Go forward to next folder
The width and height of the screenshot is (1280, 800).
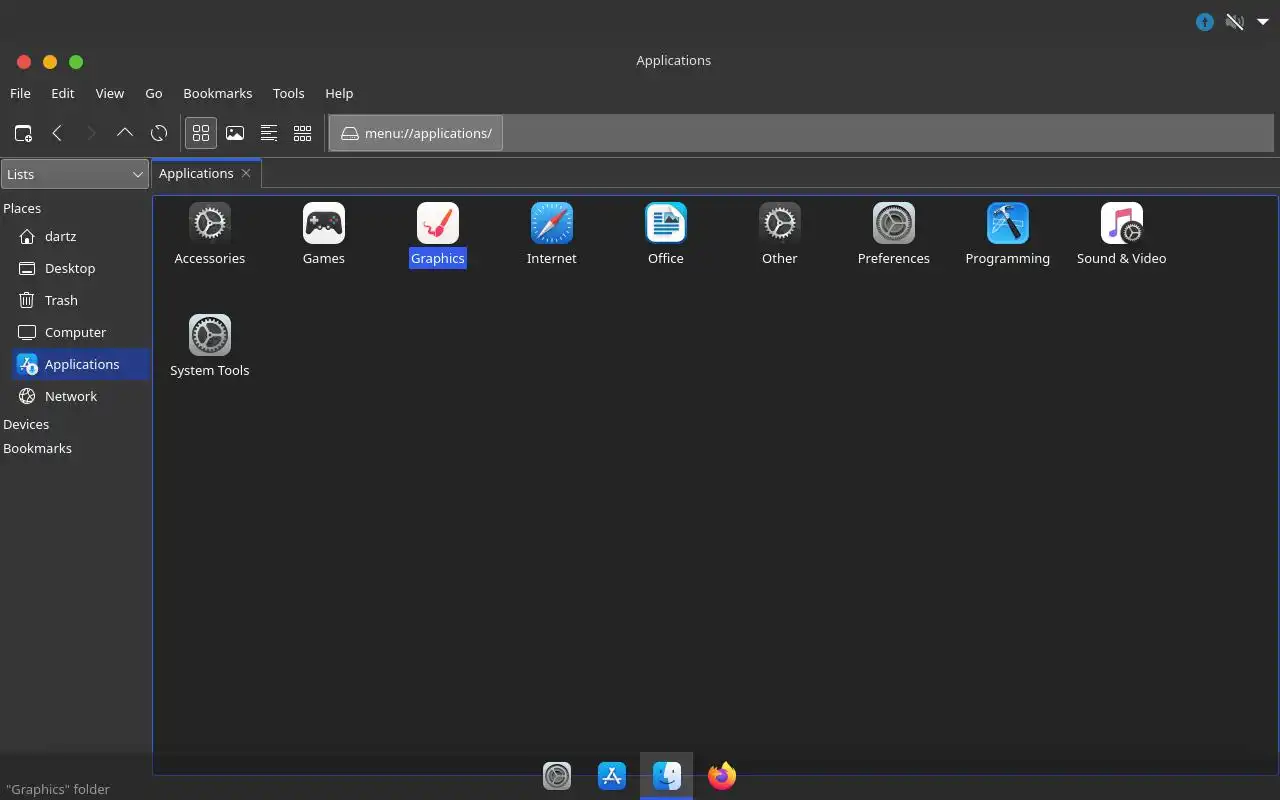[91, 133]
